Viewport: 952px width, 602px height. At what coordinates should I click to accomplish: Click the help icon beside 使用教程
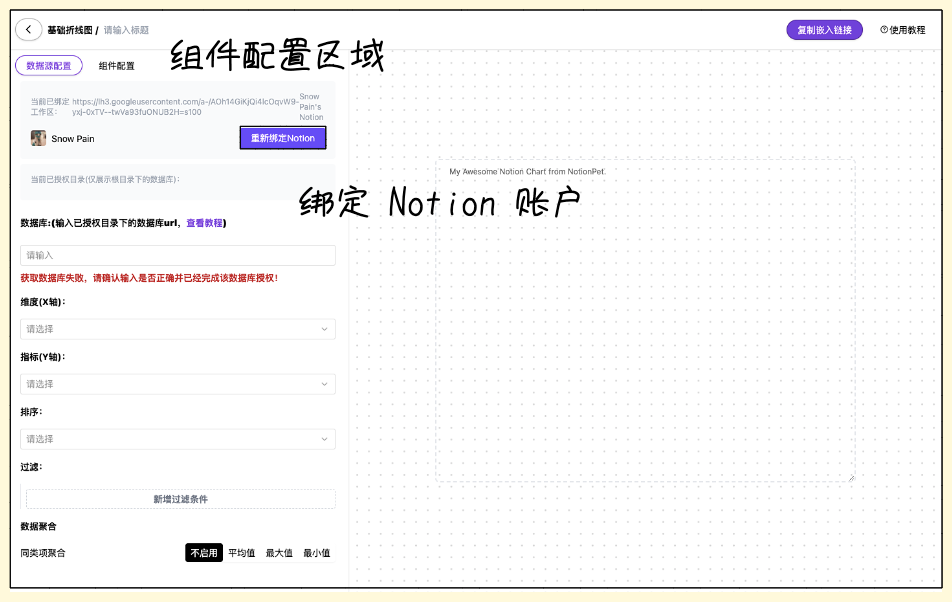[884, 30]
